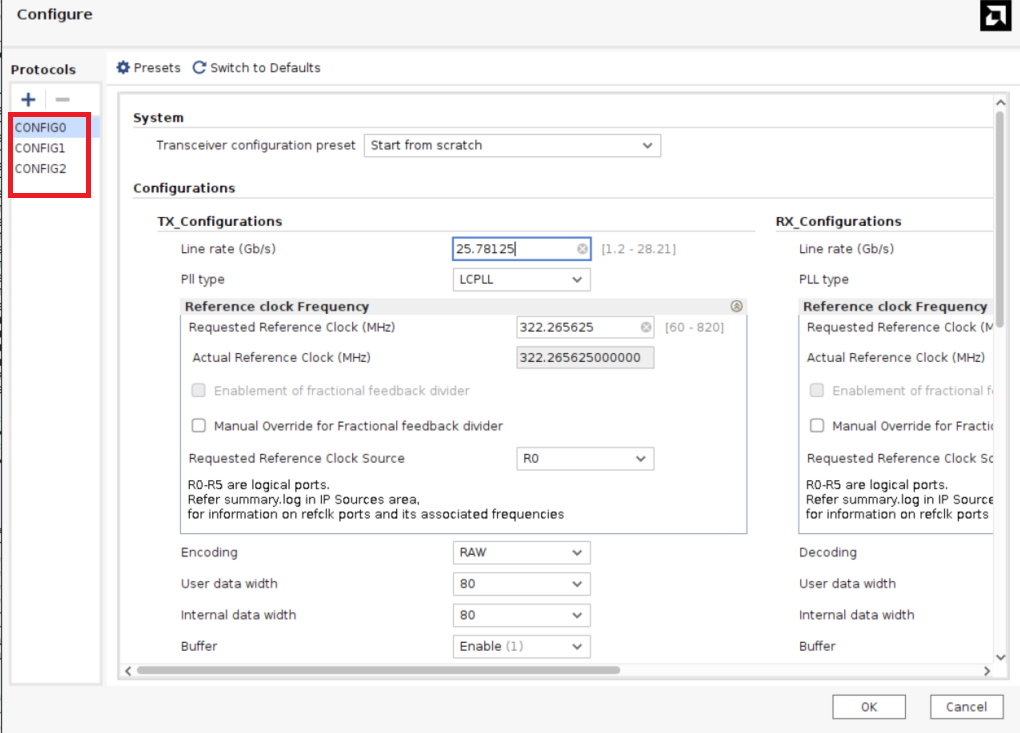Viewport: 1020px width, 733px height.
Task: Add a new protocol with plus icon
Action: tap(28, 99)
